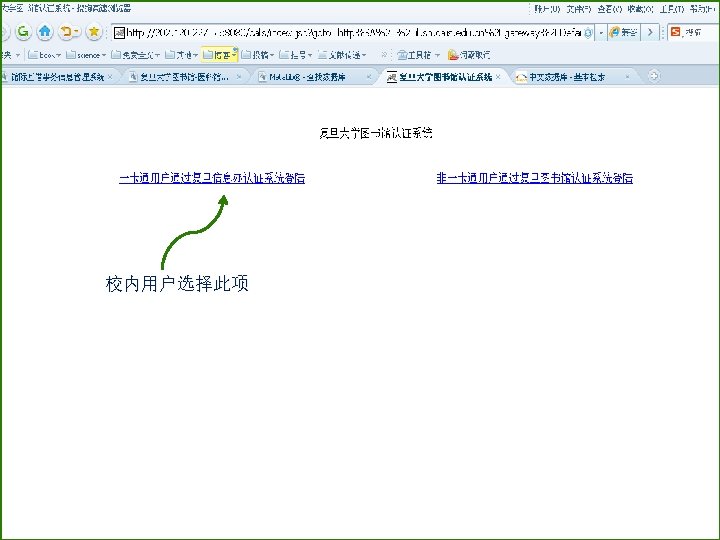This screenshot has width=720, height=540.
Task: Open the leftmost account menu before 文件
Action: tap(547, 9)
